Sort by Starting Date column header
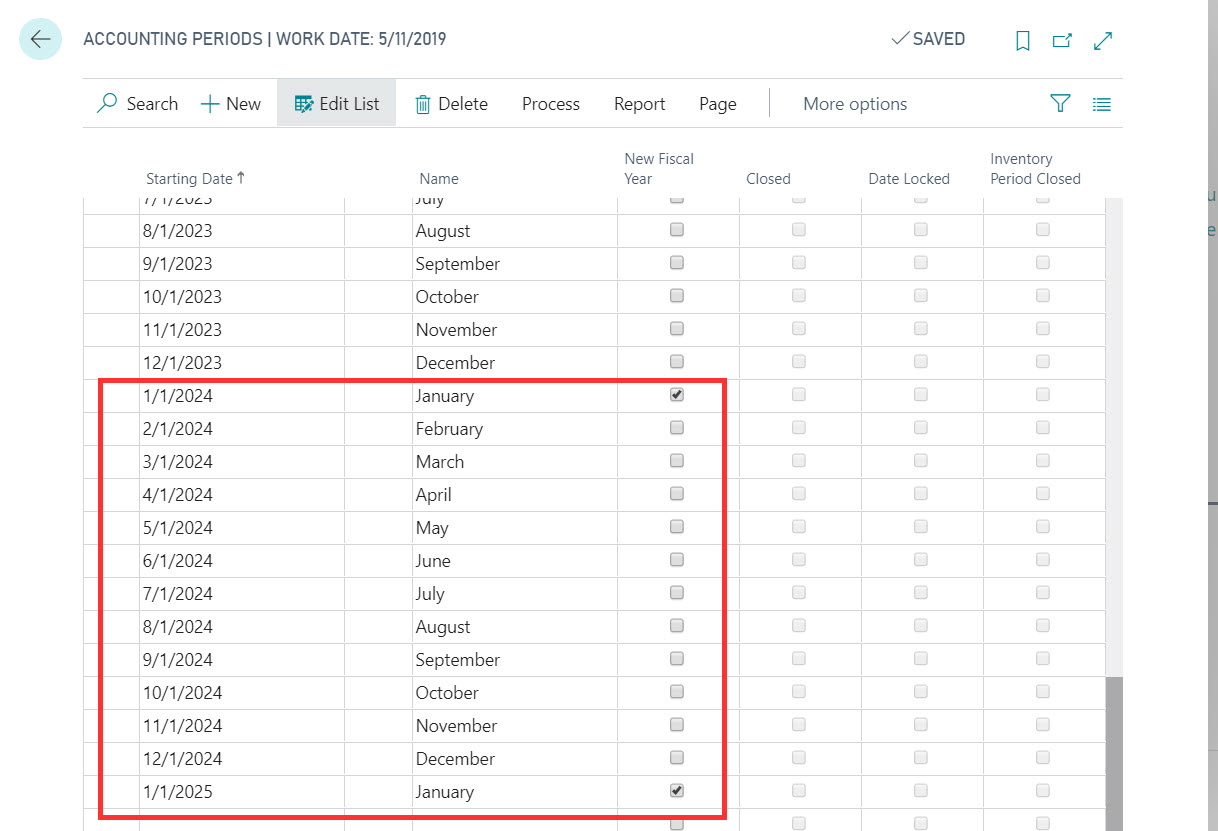1218x831 pixels. click(x=189, y=179)
